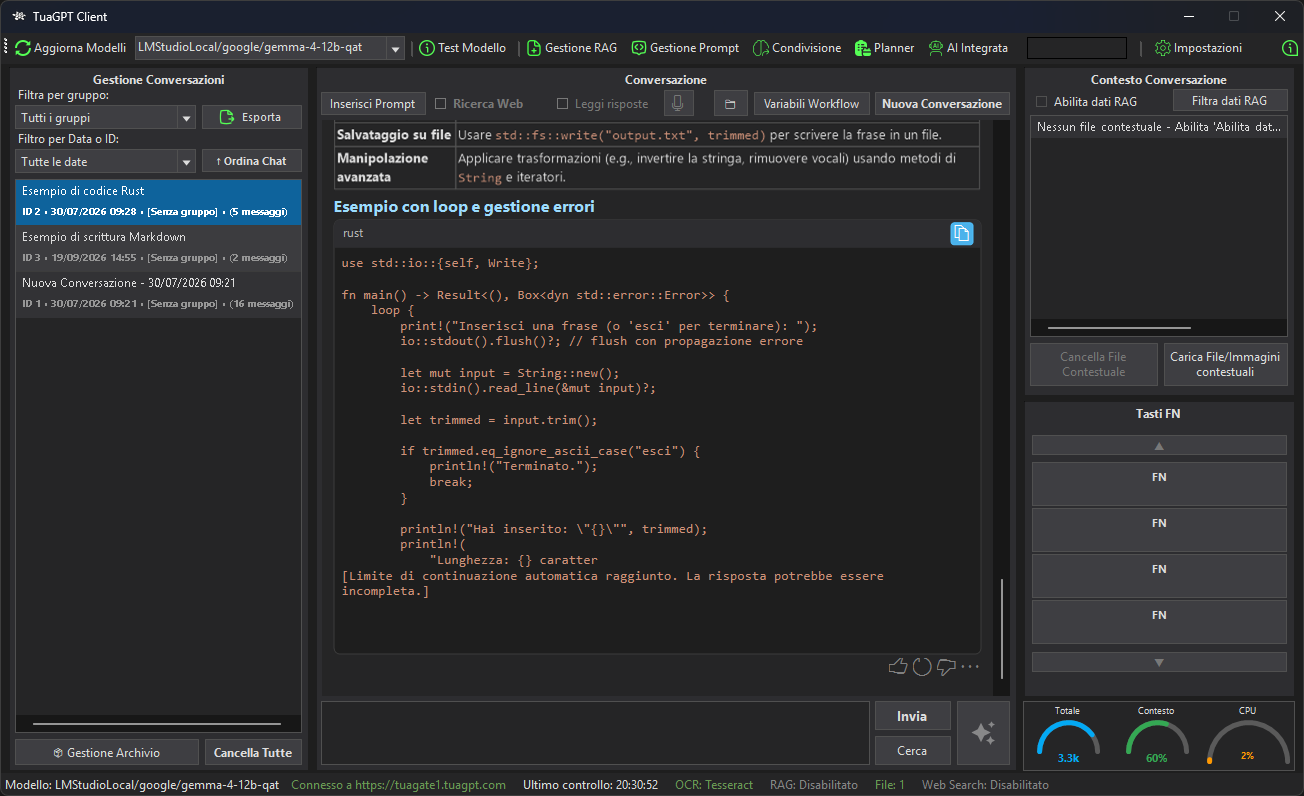Select the Esempio di scrittura Markdown conversation
Image resolution: width=1304 pixels, height=796 pixels.
pyautogui.click(x=159, y=247)
